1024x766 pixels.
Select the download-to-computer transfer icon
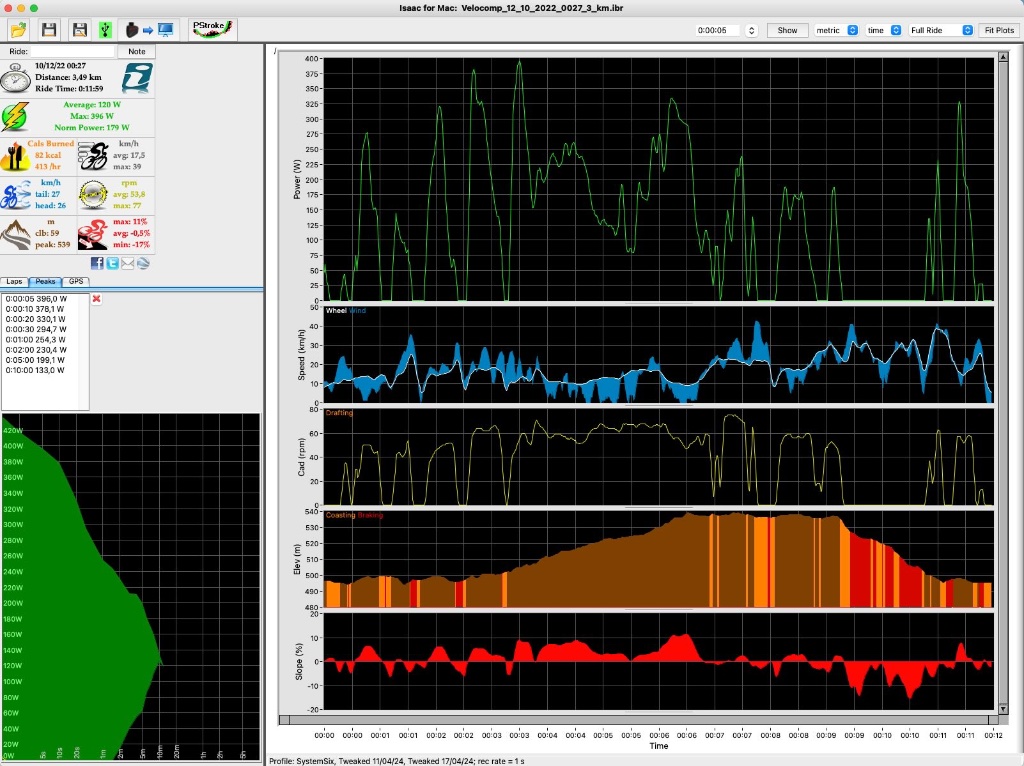point(148,29)
